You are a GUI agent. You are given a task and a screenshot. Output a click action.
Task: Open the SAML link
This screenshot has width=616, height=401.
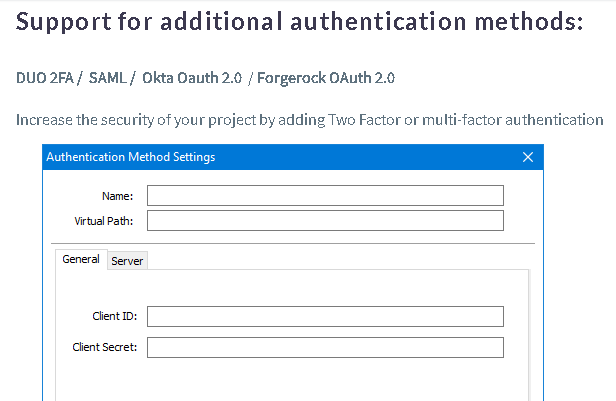107,77
